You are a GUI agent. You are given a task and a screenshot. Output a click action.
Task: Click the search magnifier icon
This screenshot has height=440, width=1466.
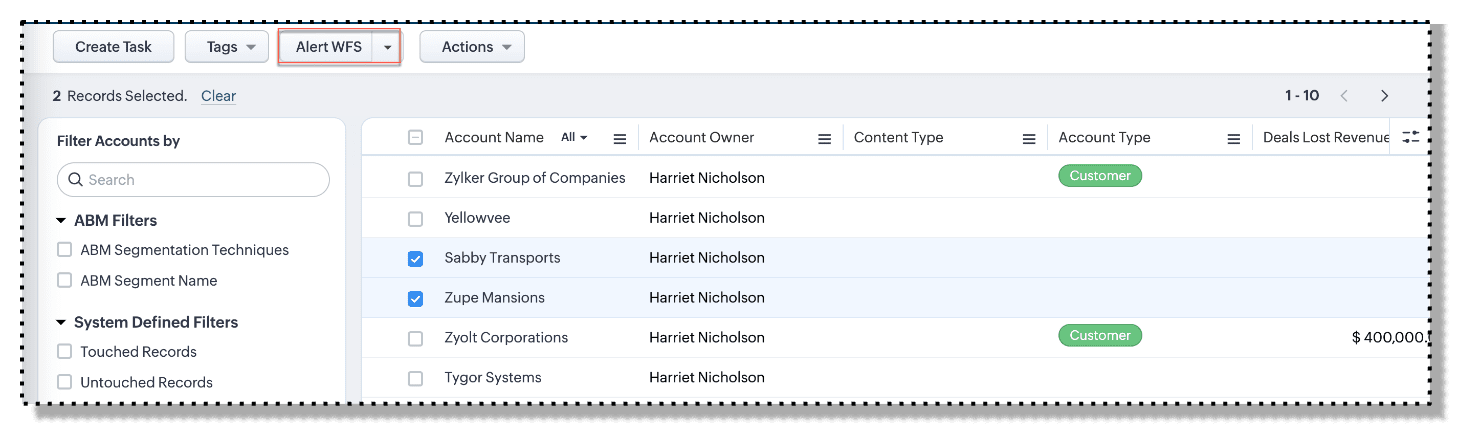click(x=76, y=180)
